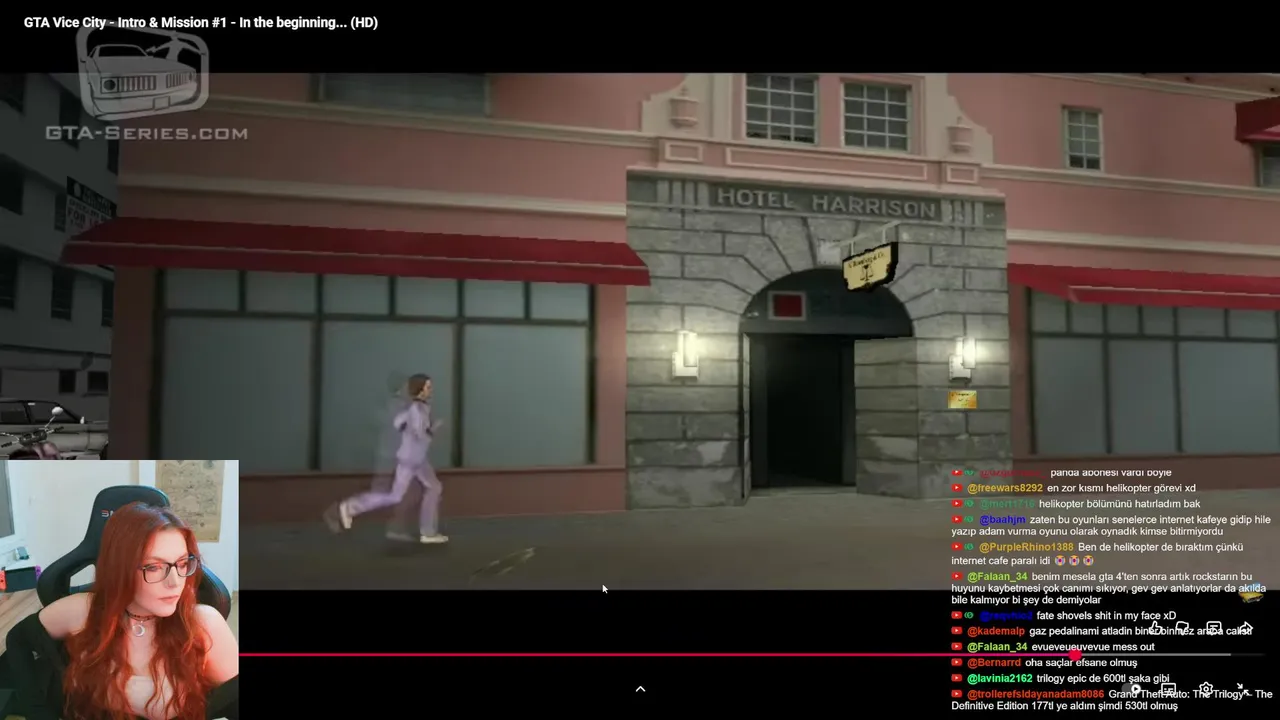Click the YouTube badge beside @Bernarrd
This screenshot has height=720, width=1280.
coord(957,662)
